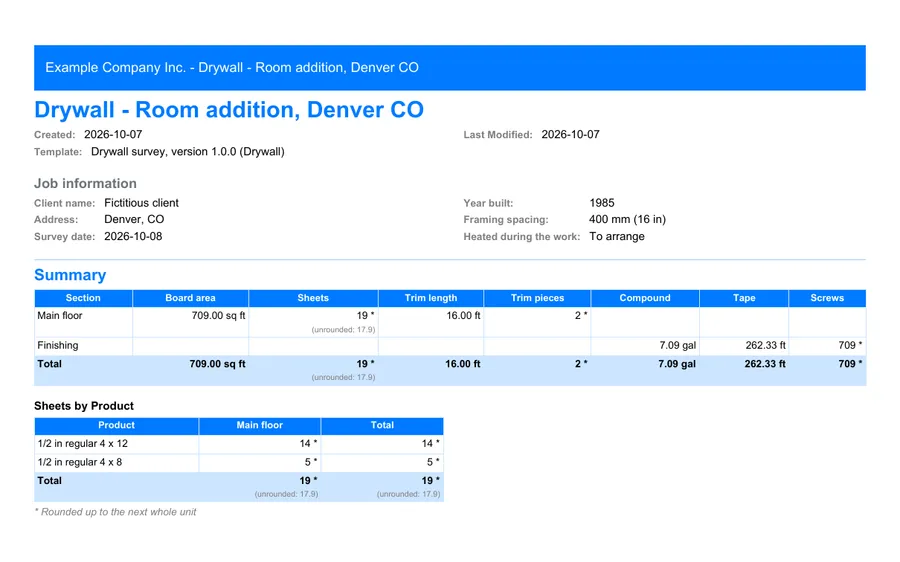Click the 'Board area' column header
This screenshot has width=900, height=562.
[x=191, y=298]
